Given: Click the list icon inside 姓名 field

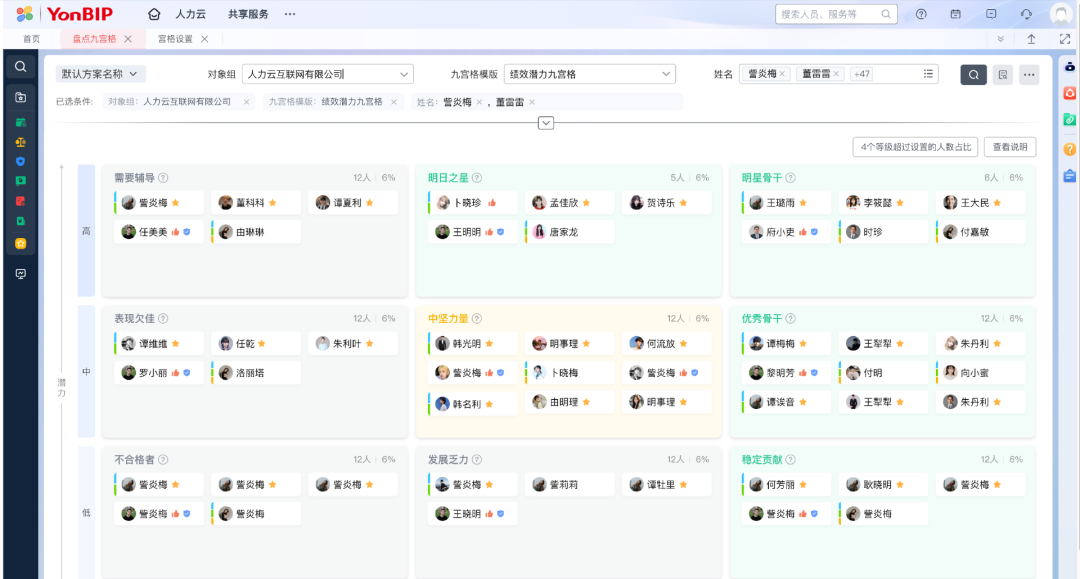Looking at the screenshot, I should [928, 74].
